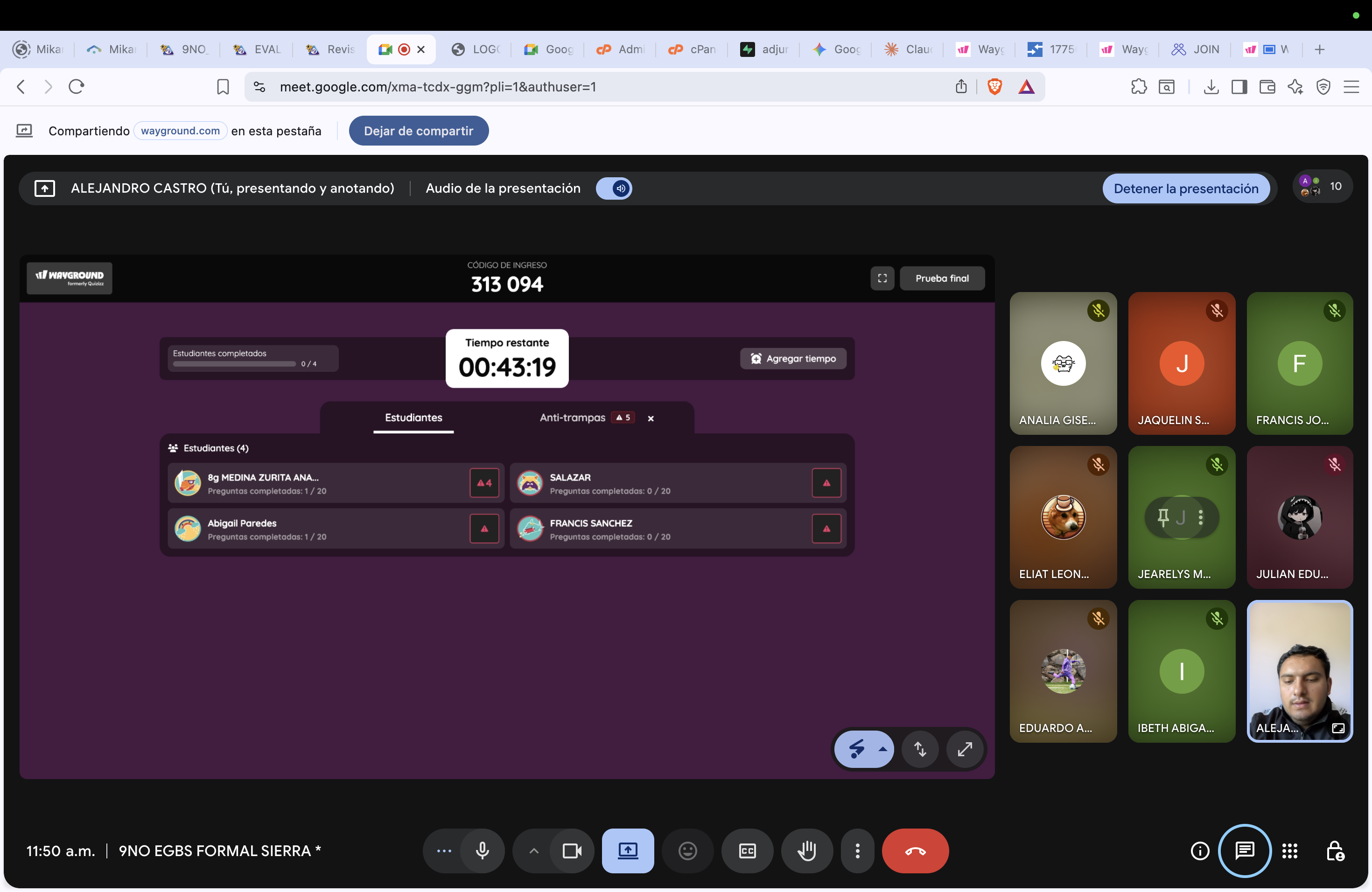Open host controls lock icon

[x=1335, y=850]
